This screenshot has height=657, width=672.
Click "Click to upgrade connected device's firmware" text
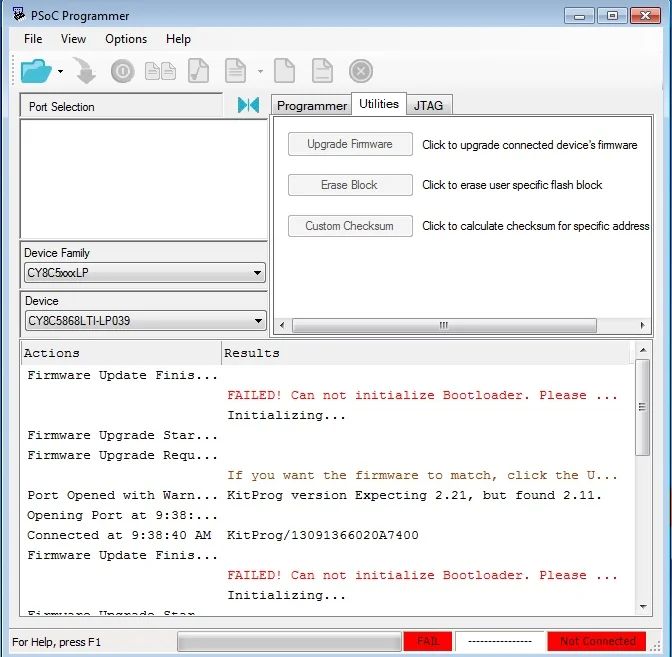[529, 145]
